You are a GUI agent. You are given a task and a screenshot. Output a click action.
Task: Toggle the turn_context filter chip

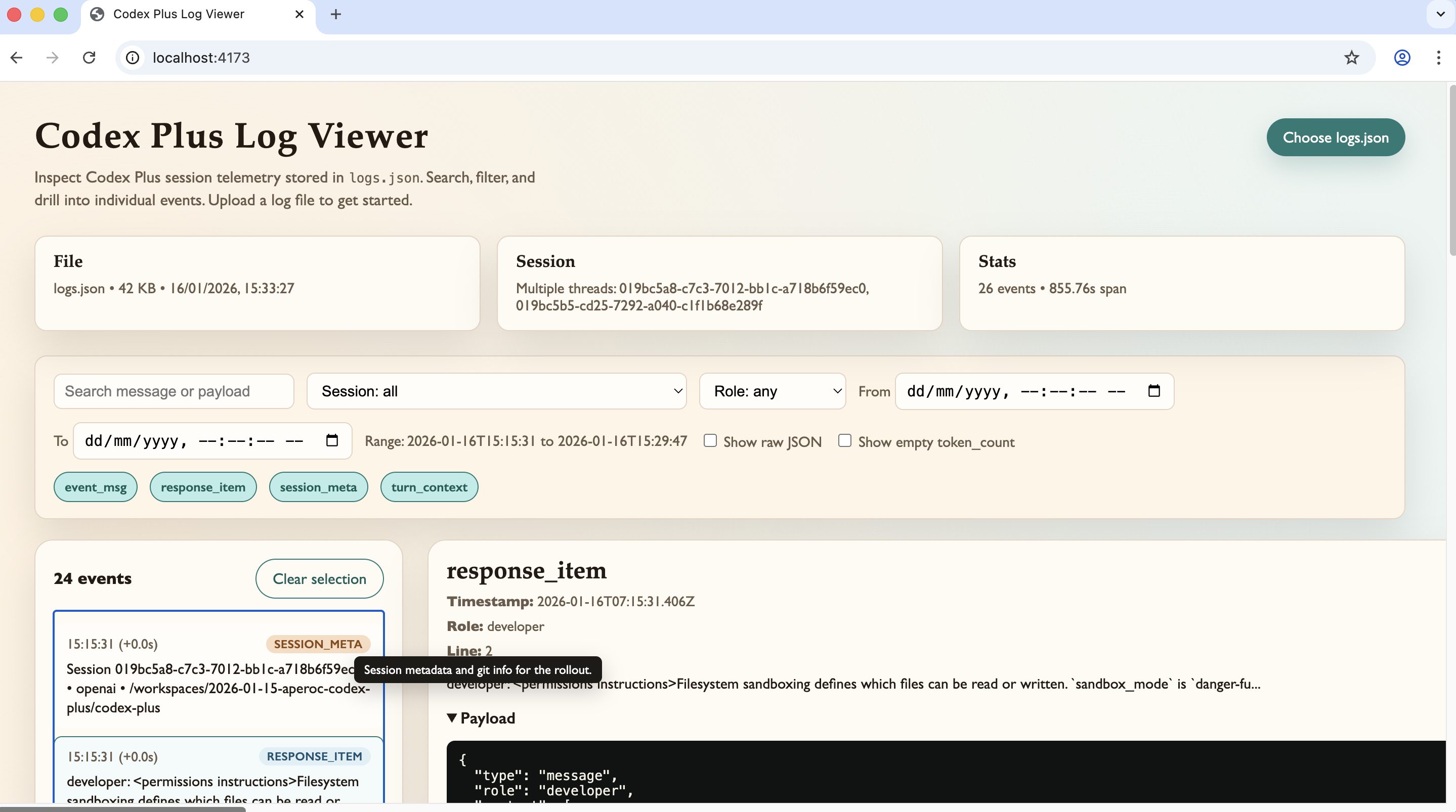(429, 487)
